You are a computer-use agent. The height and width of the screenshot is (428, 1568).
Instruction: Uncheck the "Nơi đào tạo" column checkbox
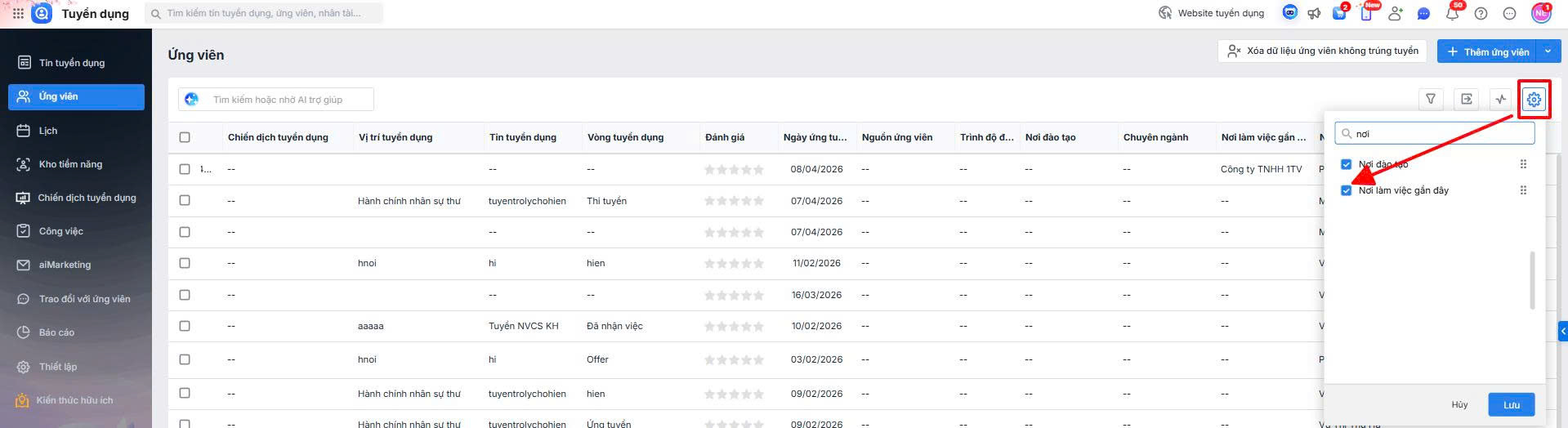[1347, 164]
